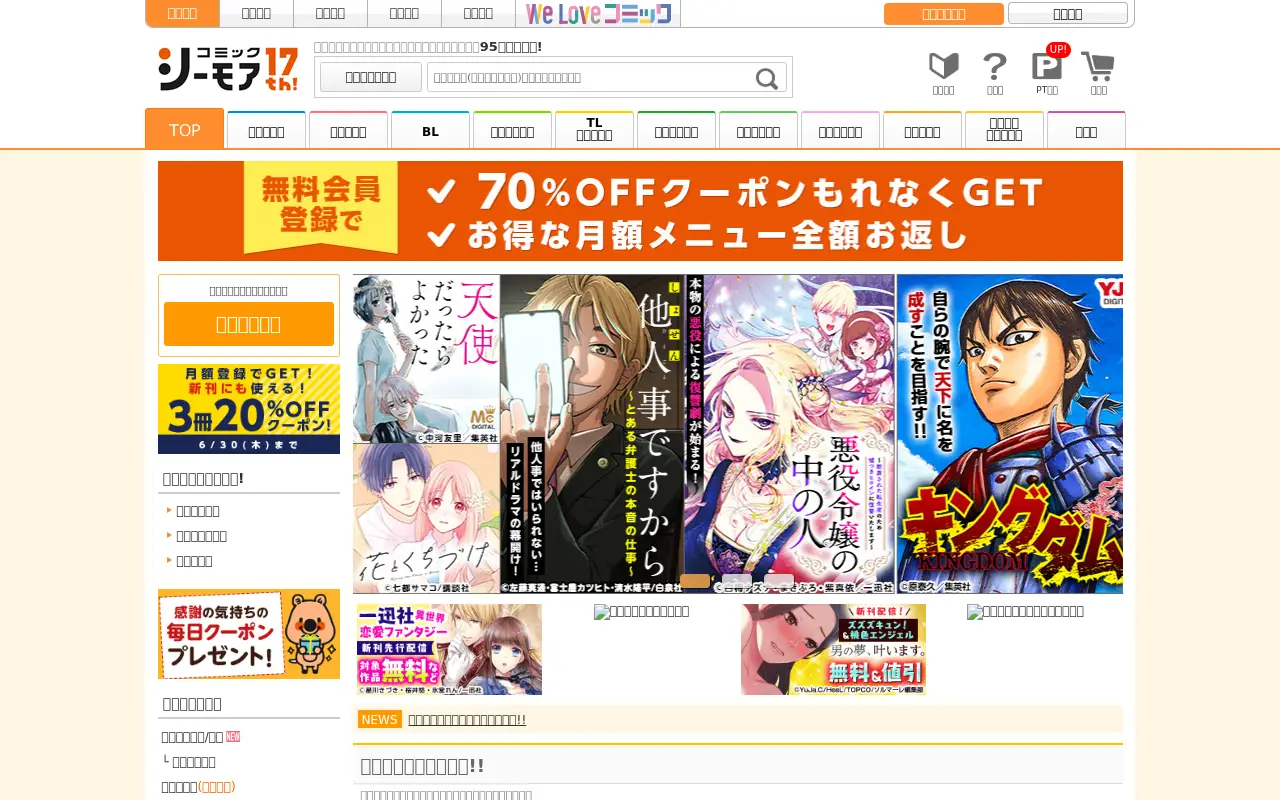
Task: Open the 悪役令嬢の中の人 cover
Action: (x=790, y=434)
